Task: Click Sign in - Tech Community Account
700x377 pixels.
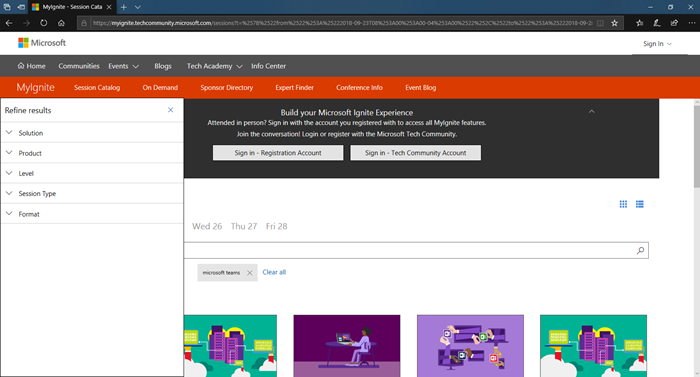Action: pos(416,153)
